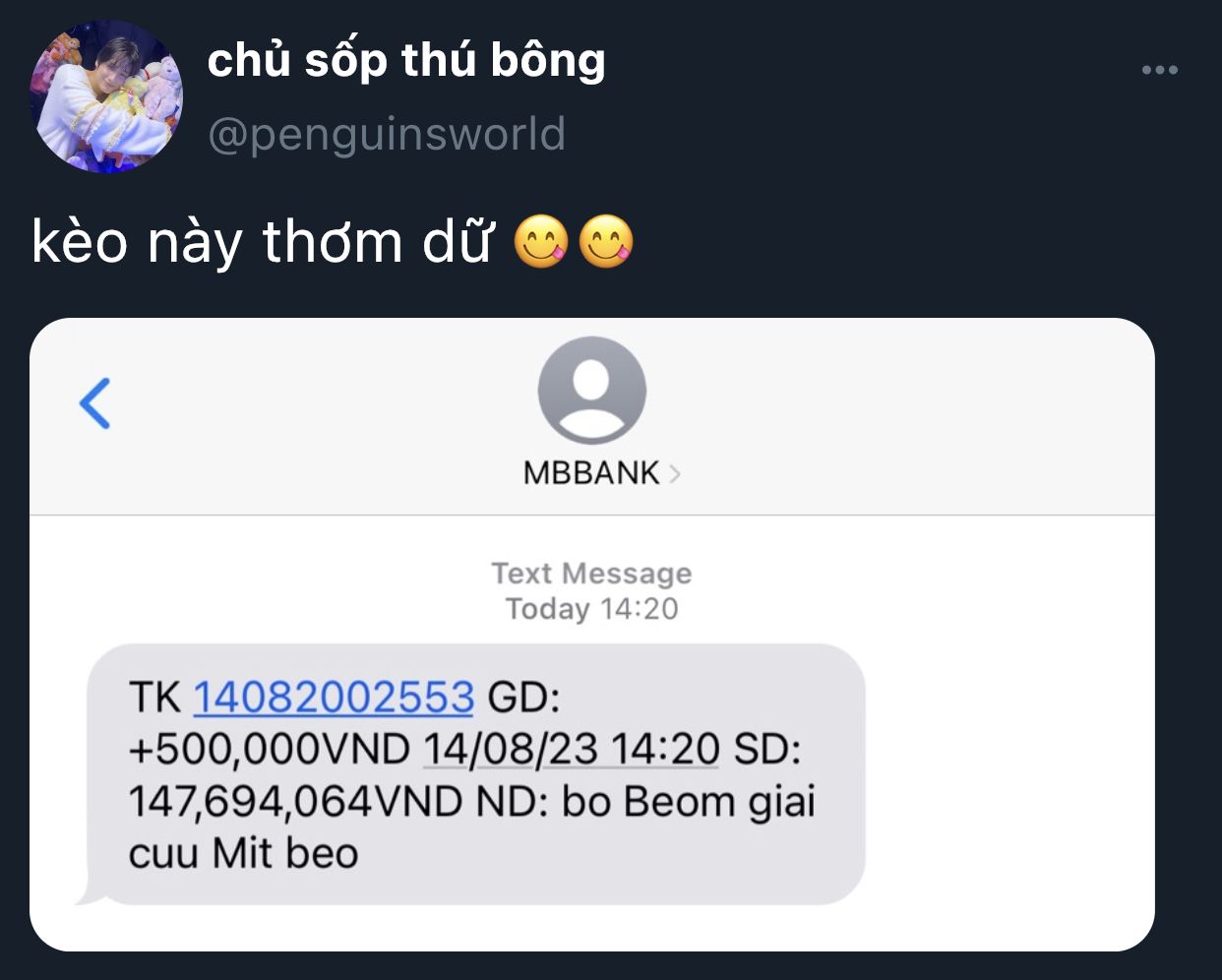
Task: Tap the blue back chevron in message header
Action: (x=95, y=403)
